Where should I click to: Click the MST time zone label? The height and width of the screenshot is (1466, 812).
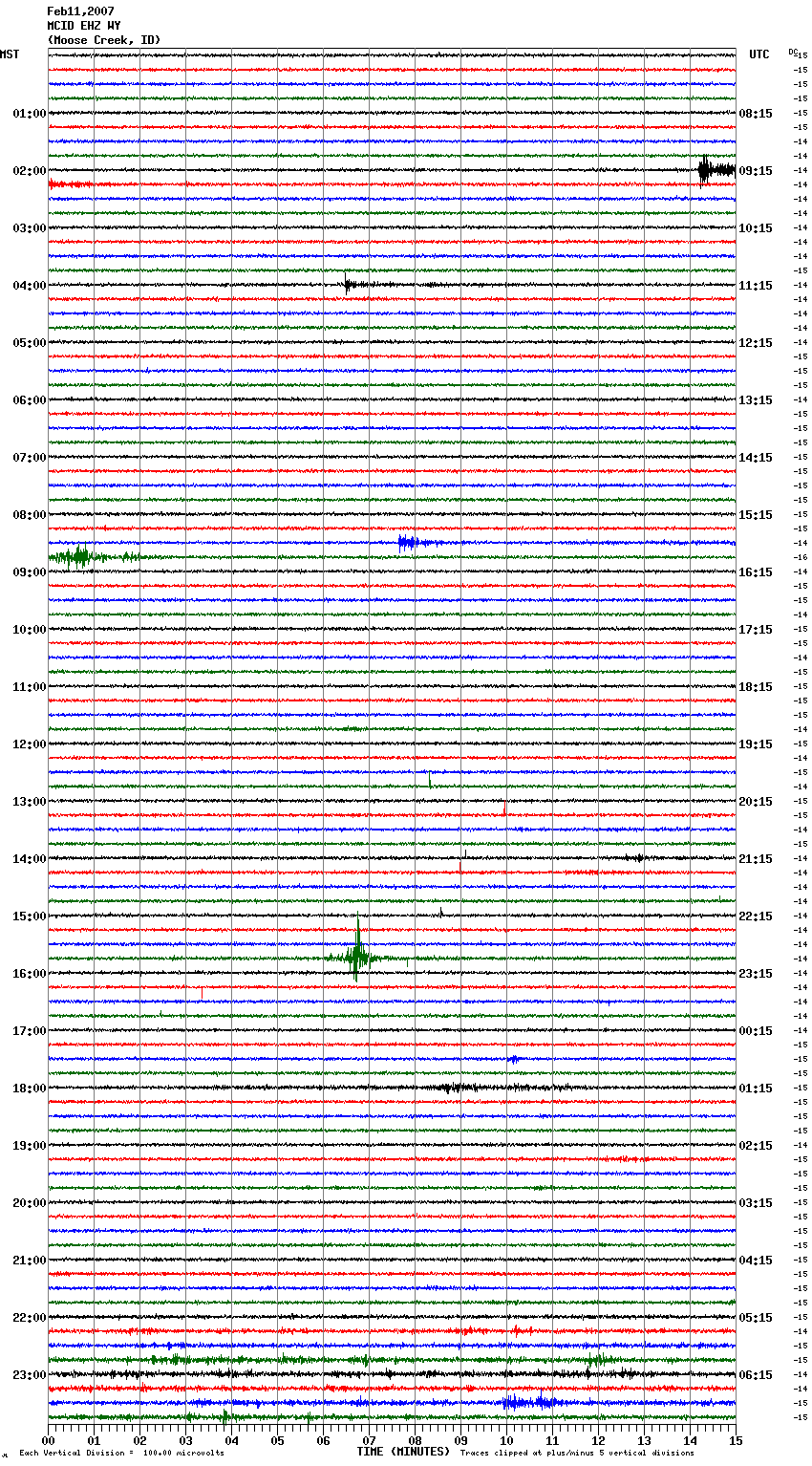click(10, 54)
